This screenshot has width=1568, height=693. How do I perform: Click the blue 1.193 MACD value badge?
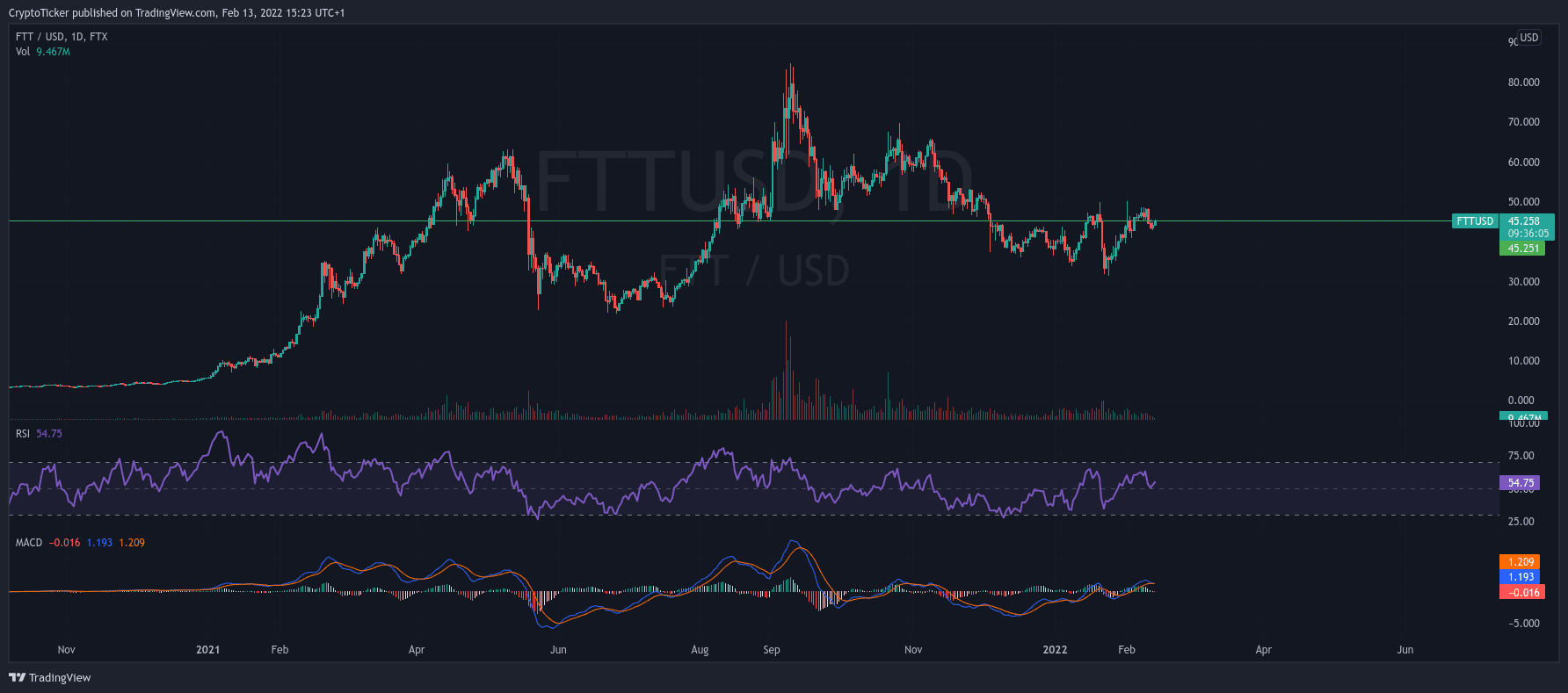[x=1521, y=577]
